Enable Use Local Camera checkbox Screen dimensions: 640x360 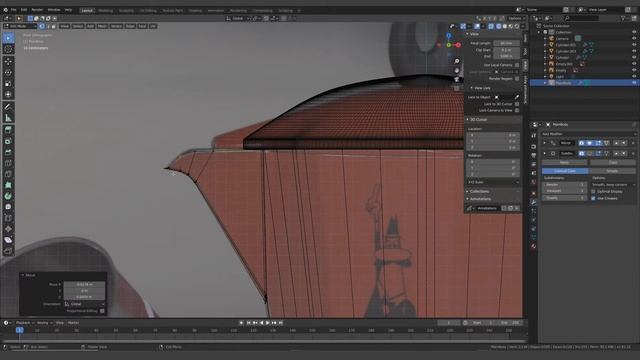517,65
